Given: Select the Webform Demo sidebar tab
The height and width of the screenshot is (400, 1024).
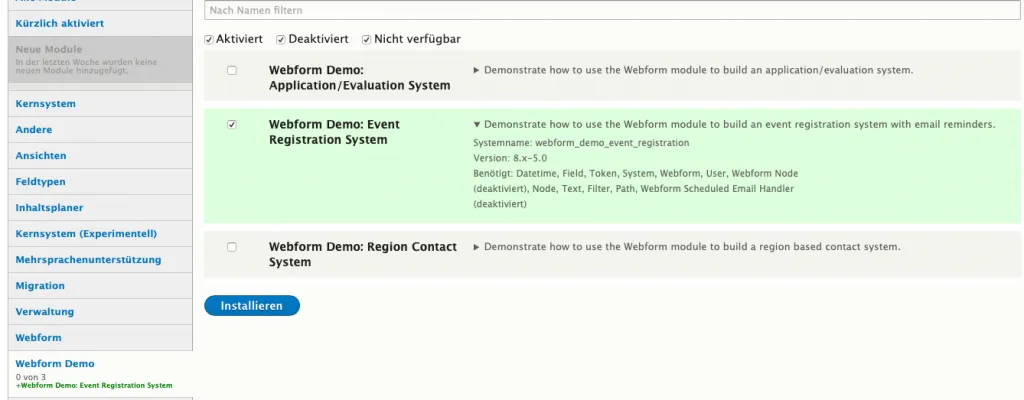Looking at the screenshot, I should pos(100,373).
